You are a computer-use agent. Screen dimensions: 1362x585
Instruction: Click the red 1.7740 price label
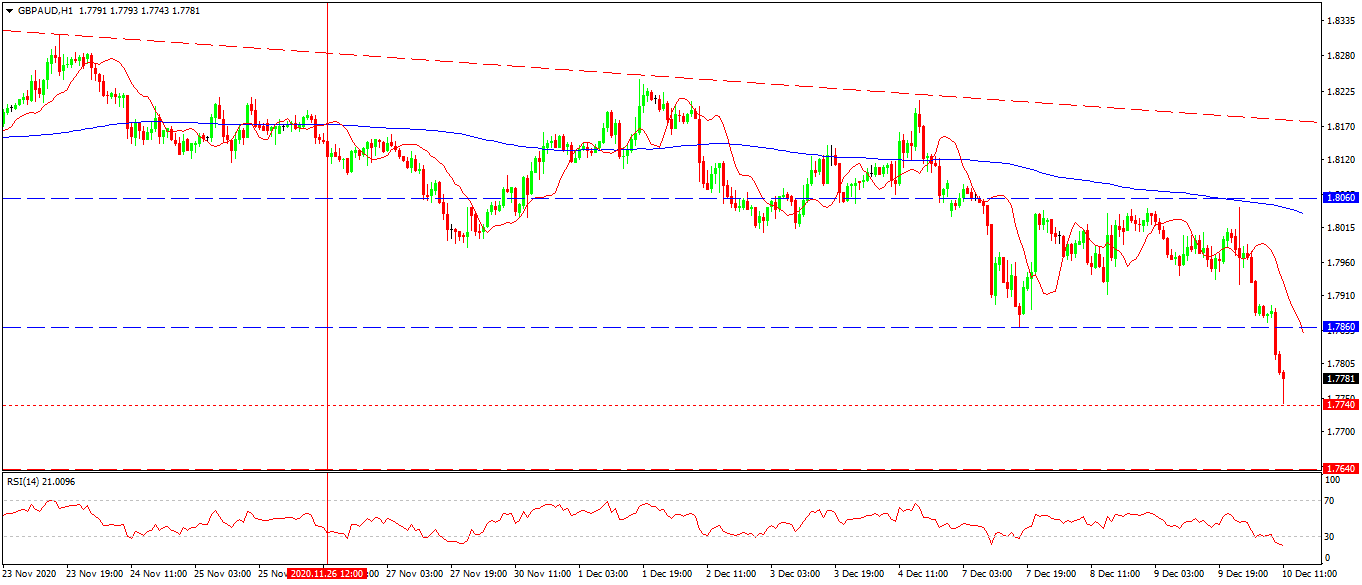(1339, 404)
